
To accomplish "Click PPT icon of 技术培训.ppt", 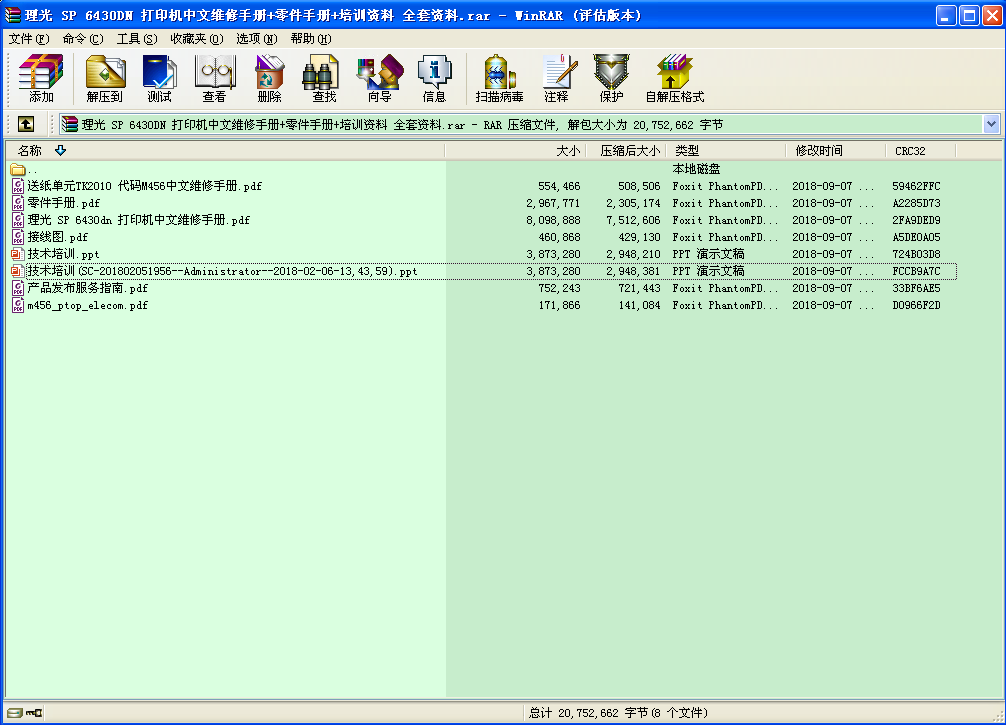I will pyautogui.click(x=18, y=254).
